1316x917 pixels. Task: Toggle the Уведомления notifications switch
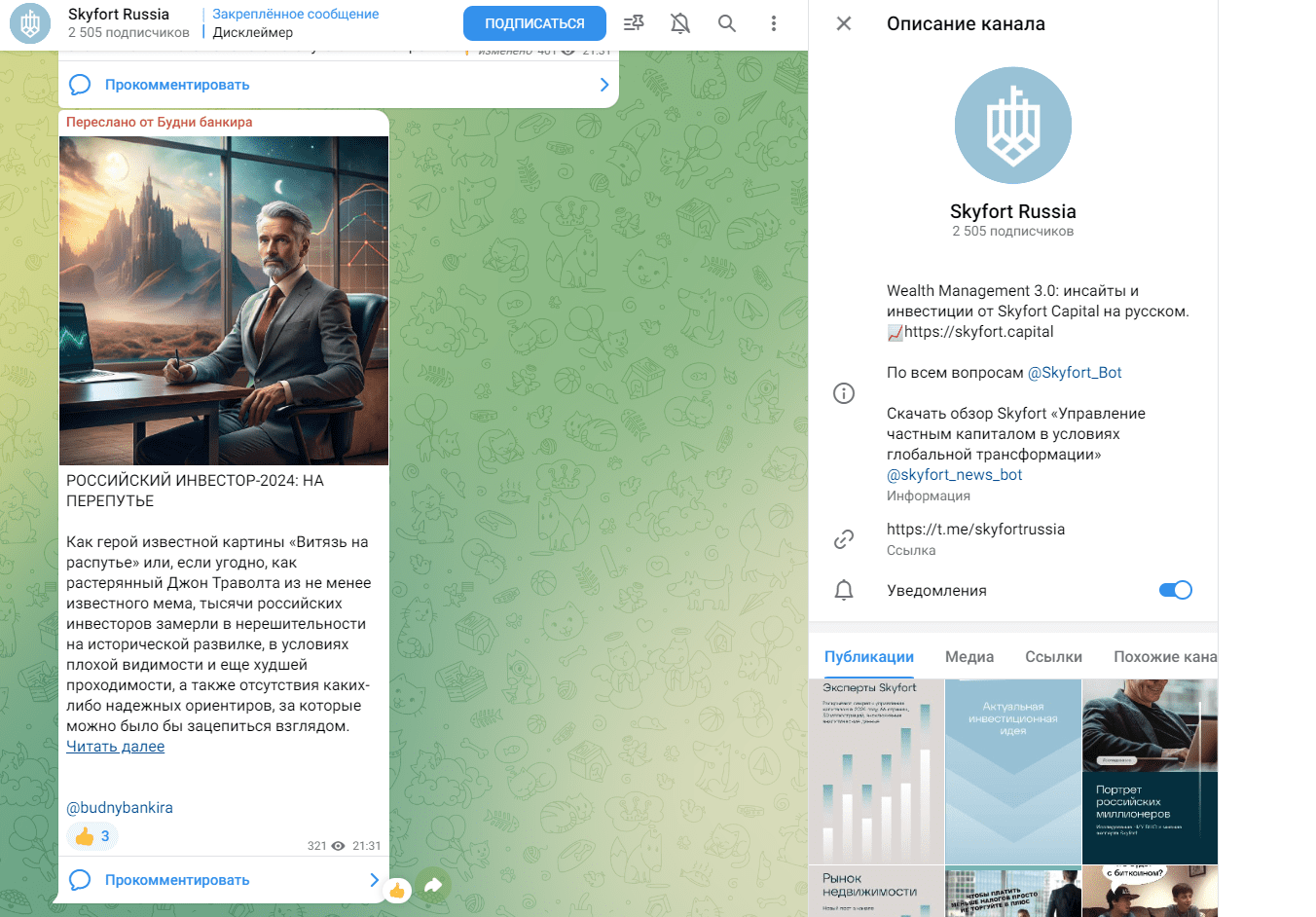click(x=1176, y=590)
